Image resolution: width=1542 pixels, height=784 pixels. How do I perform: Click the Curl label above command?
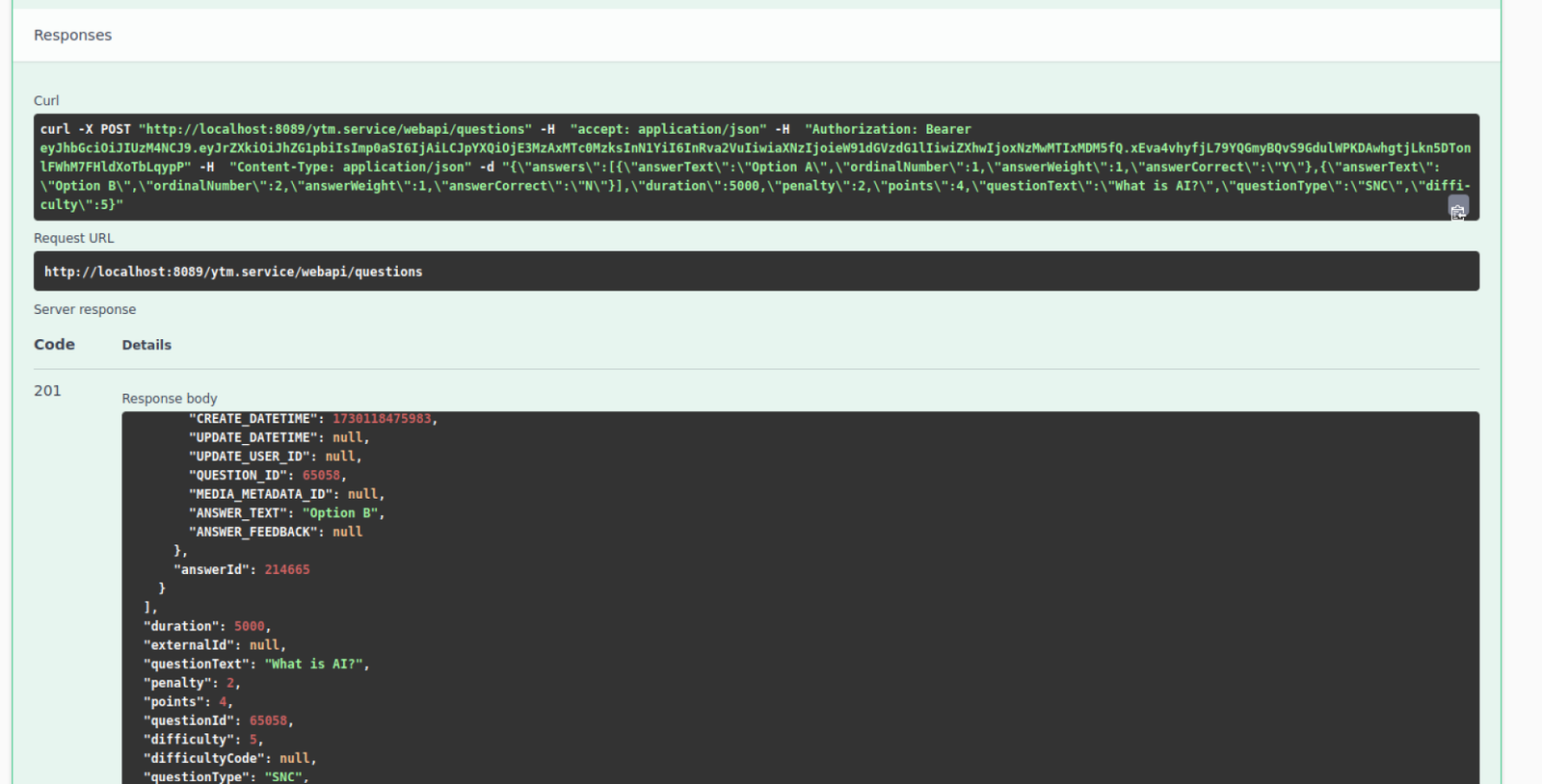[46, 101]
